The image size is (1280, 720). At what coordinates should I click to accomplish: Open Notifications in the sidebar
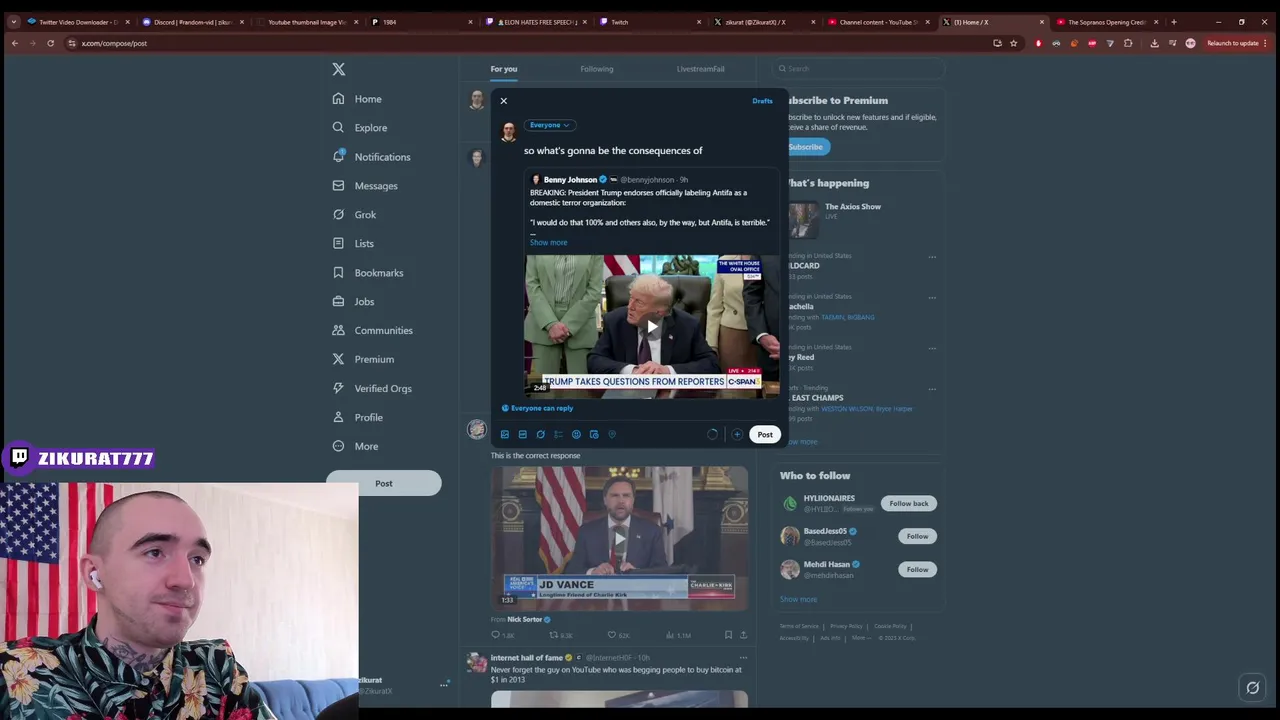371,157
